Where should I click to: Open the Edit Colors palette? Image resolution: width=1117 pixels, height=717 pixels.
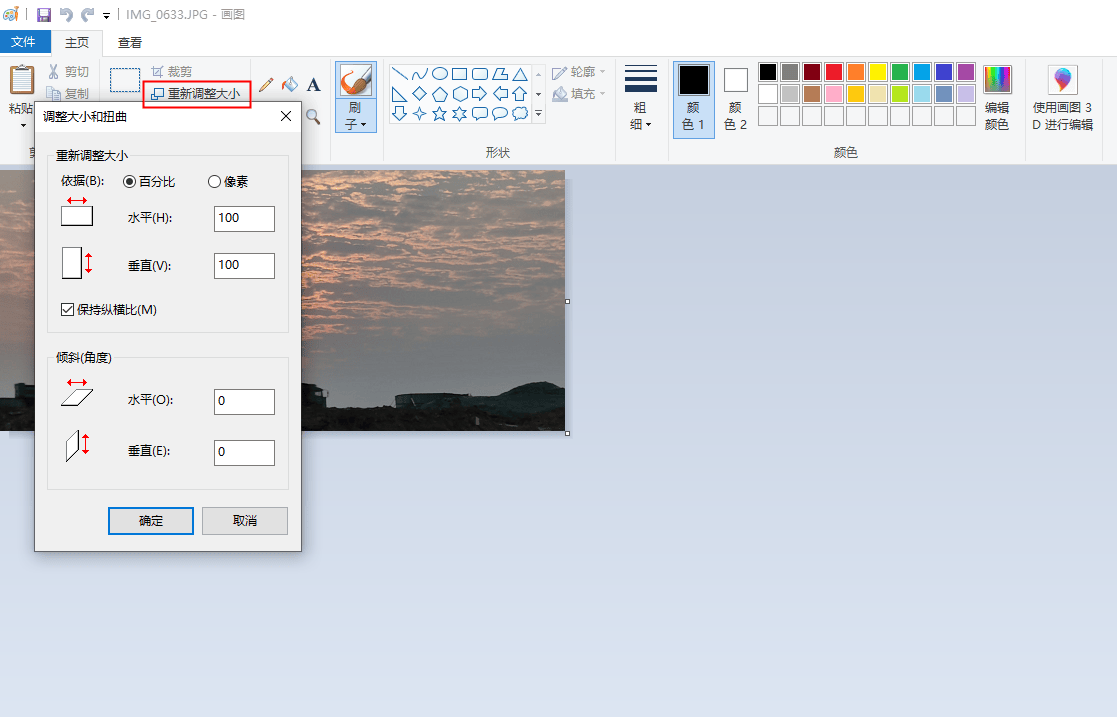997,100
